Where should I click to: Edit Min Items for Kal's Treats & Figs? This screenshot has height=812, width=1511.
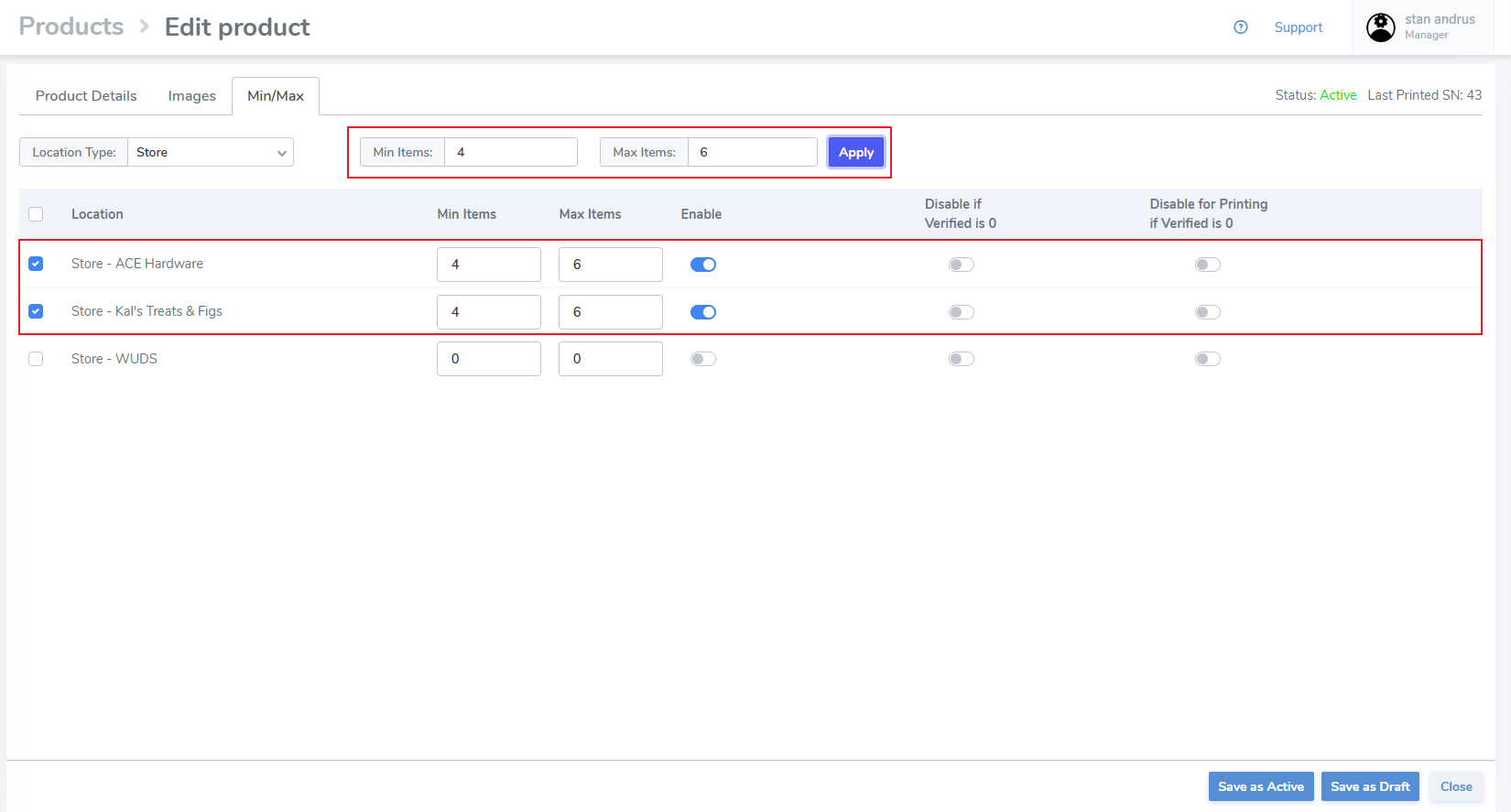(489, 312)
